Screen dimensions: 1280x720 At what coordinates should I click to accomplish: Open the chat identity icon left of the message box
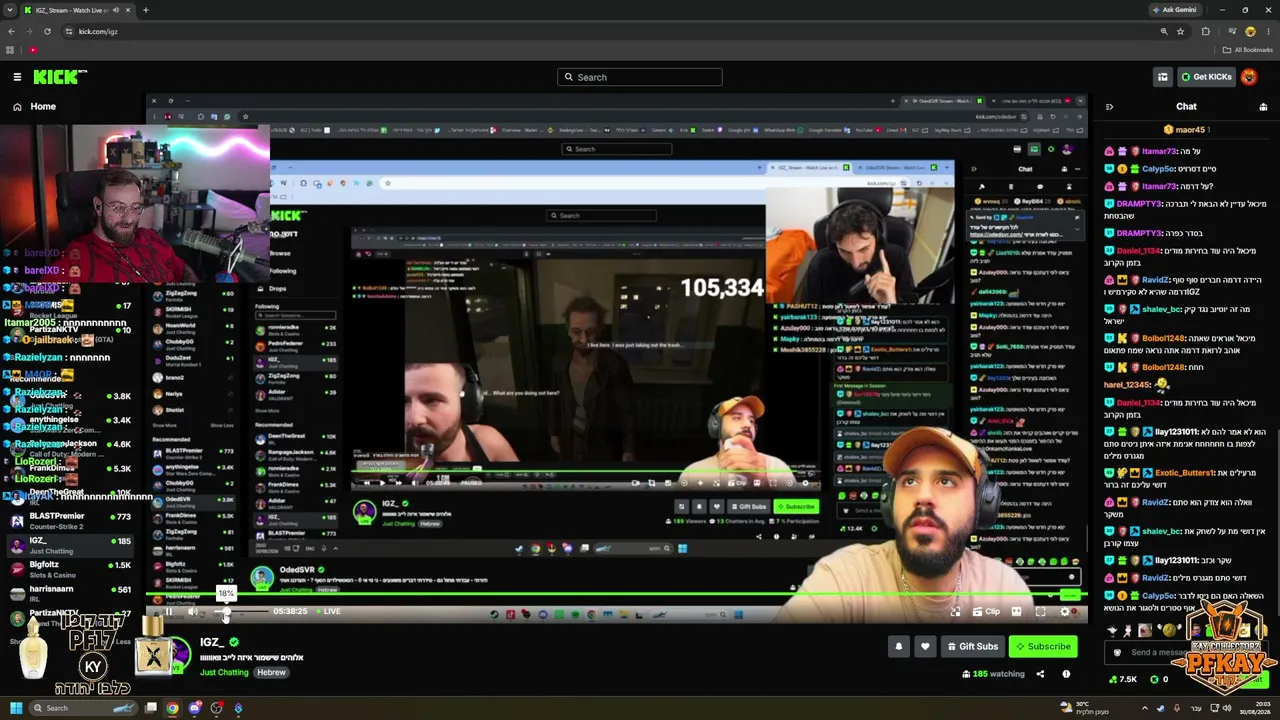1117,653
